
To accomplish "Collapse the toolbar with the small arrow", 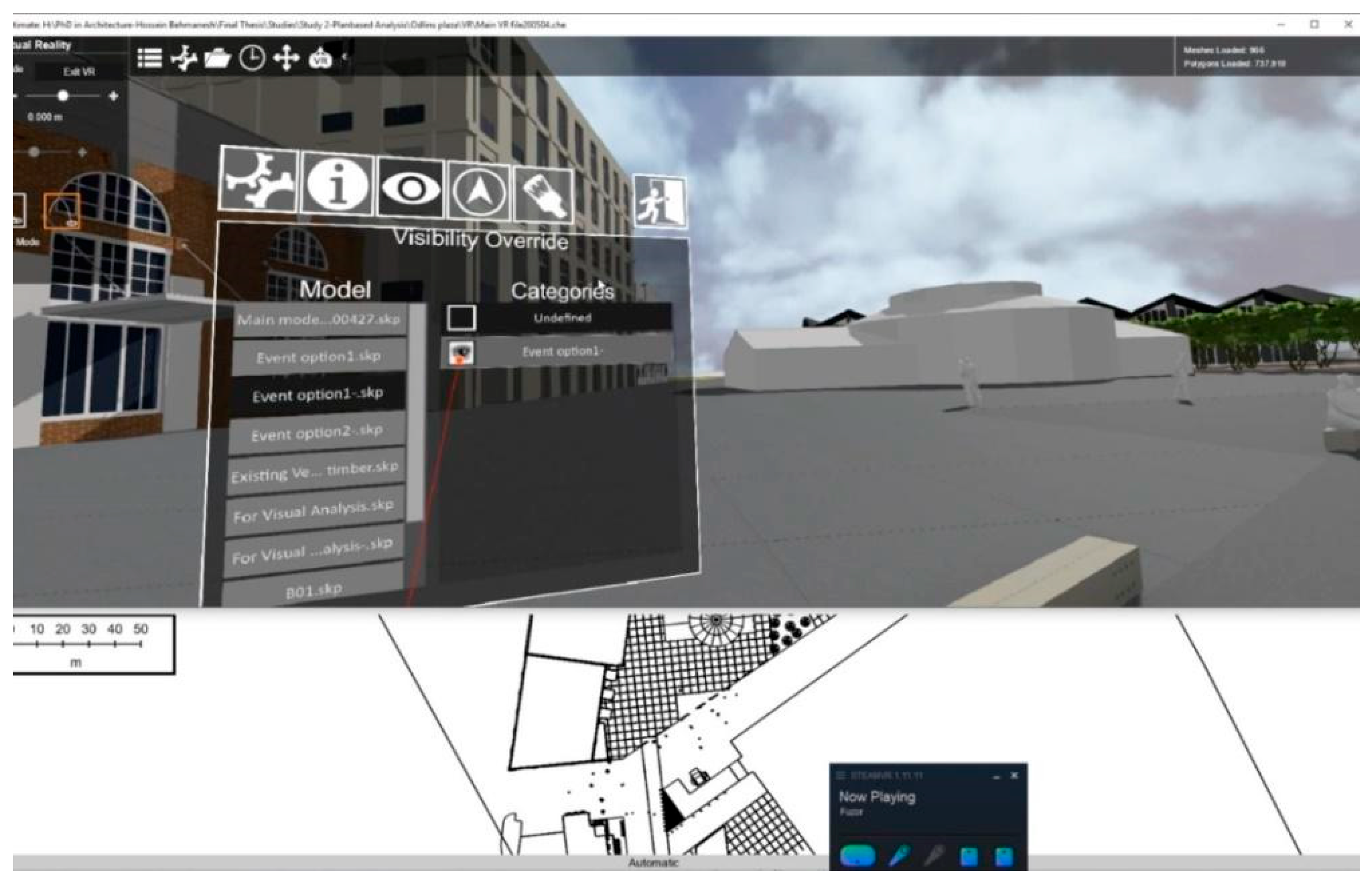I will pos(345,57).
